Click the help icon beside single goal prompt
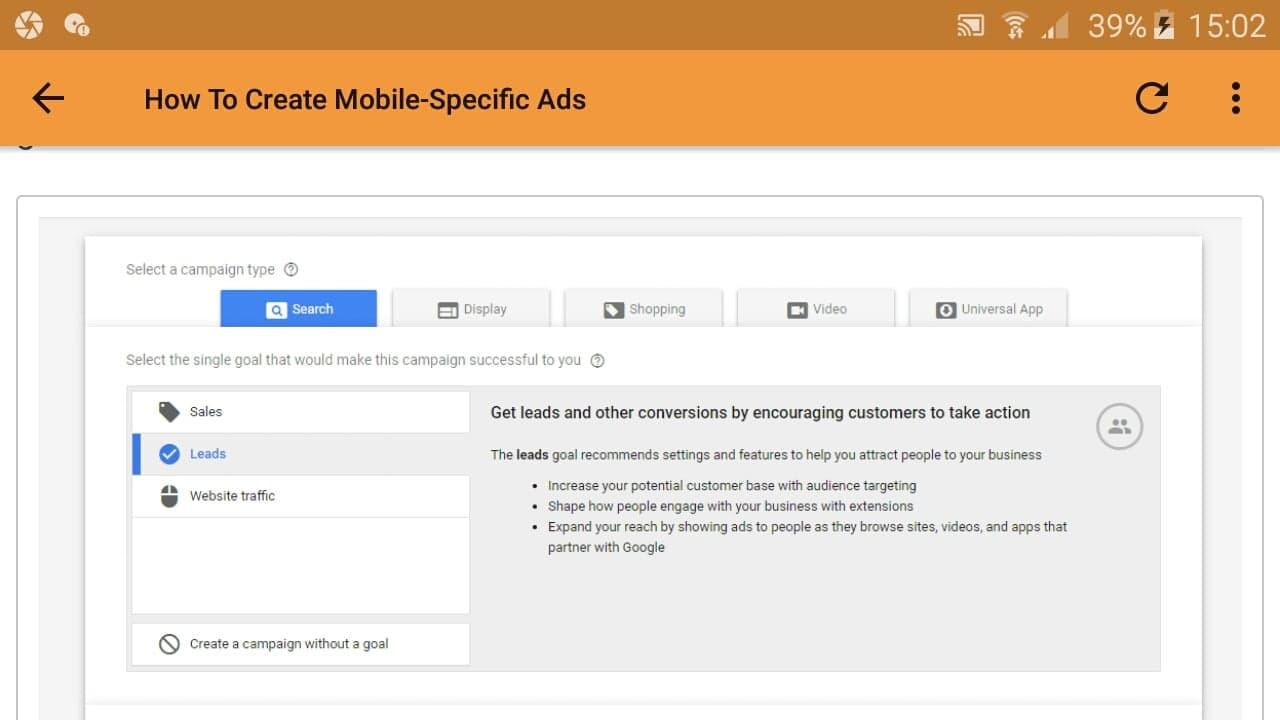Screen dimensions: 1280x720 coord(597,361)
